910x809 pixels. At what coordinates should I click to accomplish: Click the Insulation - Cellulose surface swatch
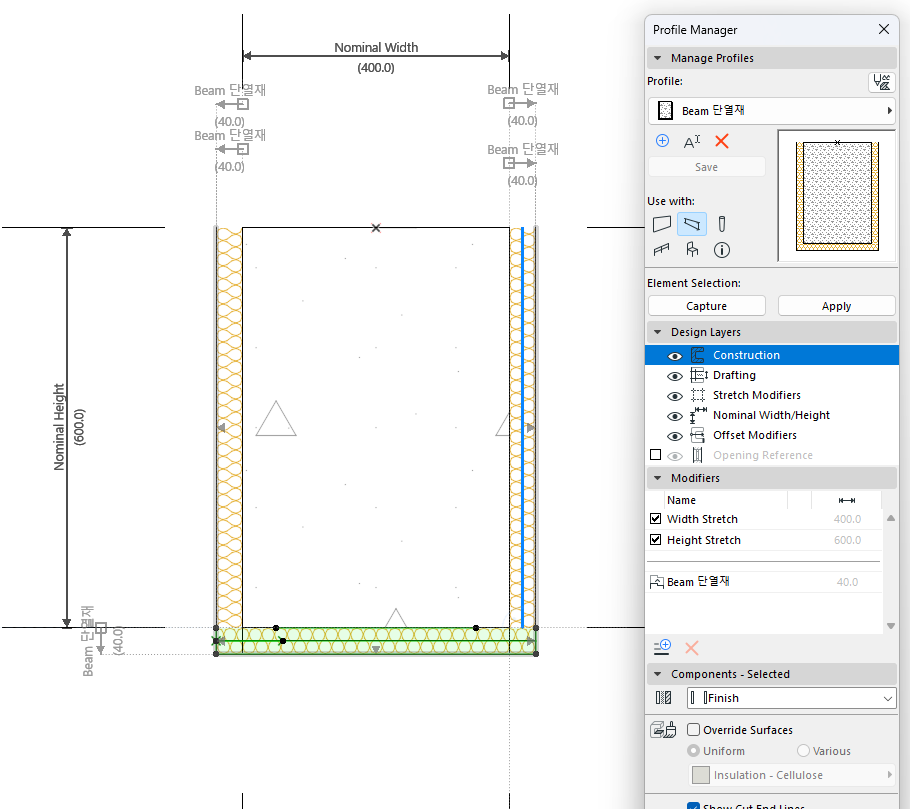coord(699,774)
